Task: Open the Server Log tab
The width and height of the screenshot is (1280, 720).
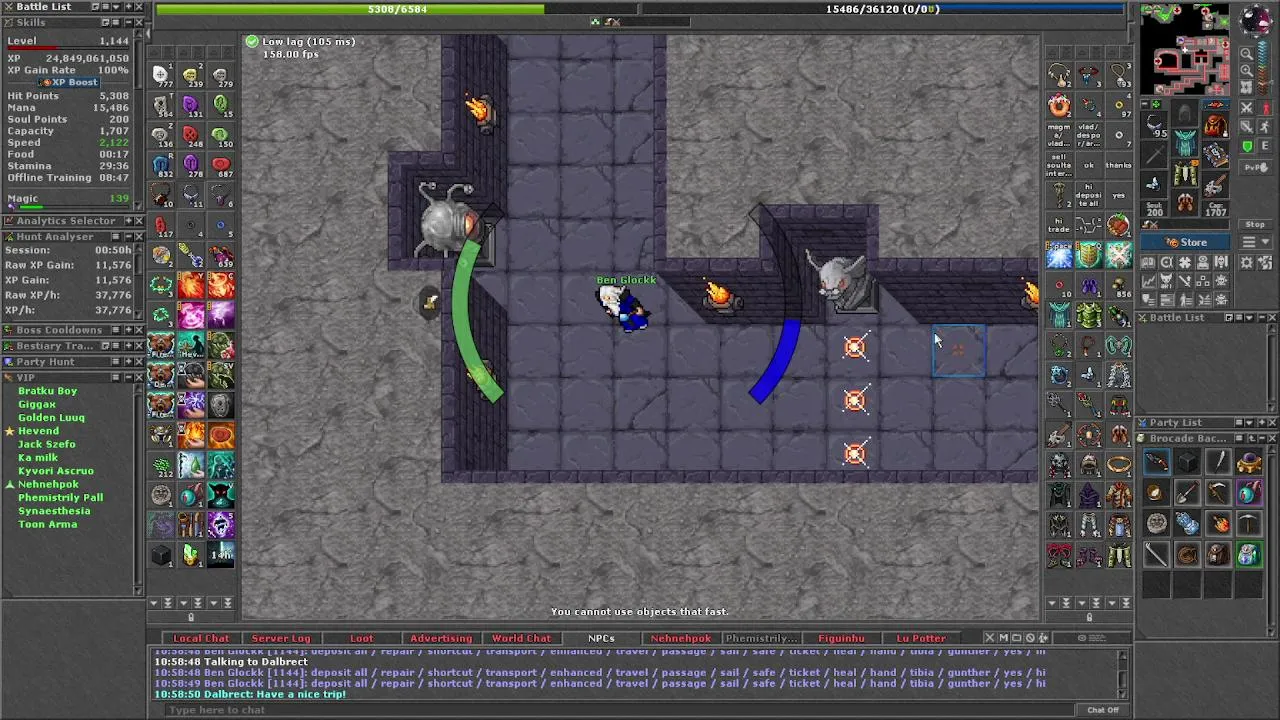Action: [281, 638]
